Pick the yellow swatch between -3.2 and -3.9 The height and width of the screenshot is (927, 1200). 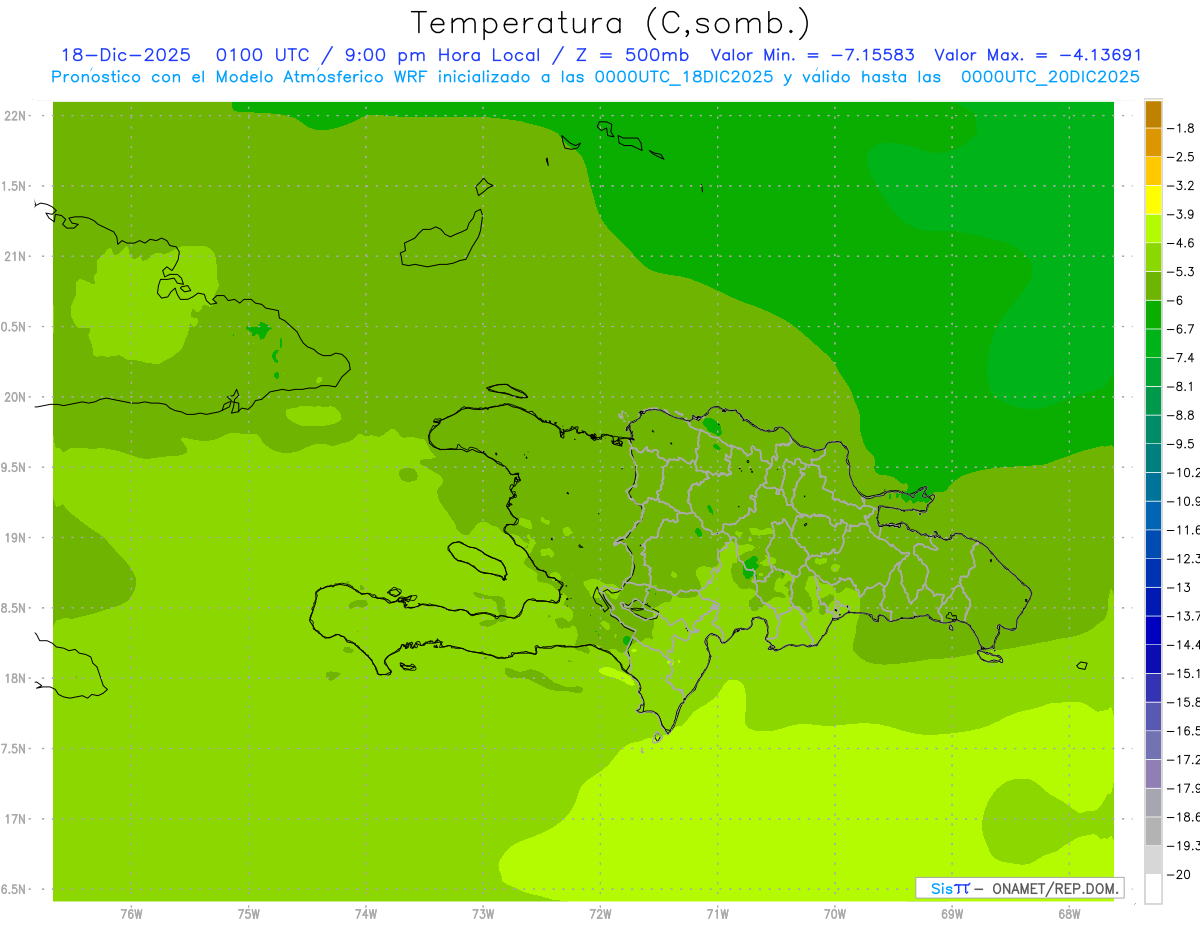1153,200
